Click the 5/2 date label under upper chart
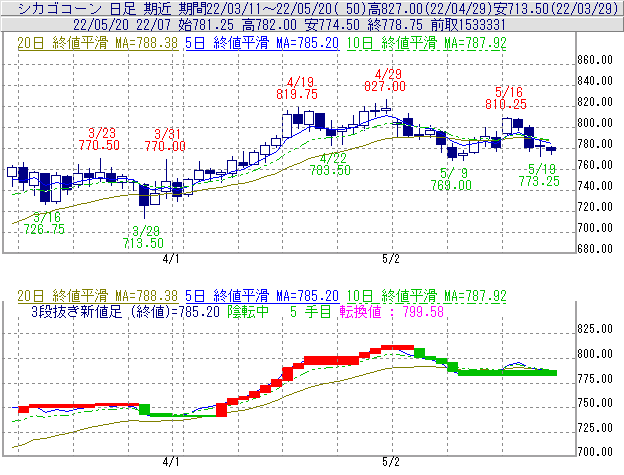The height and width of the screenshot is (475, 624). pos(391,259)
